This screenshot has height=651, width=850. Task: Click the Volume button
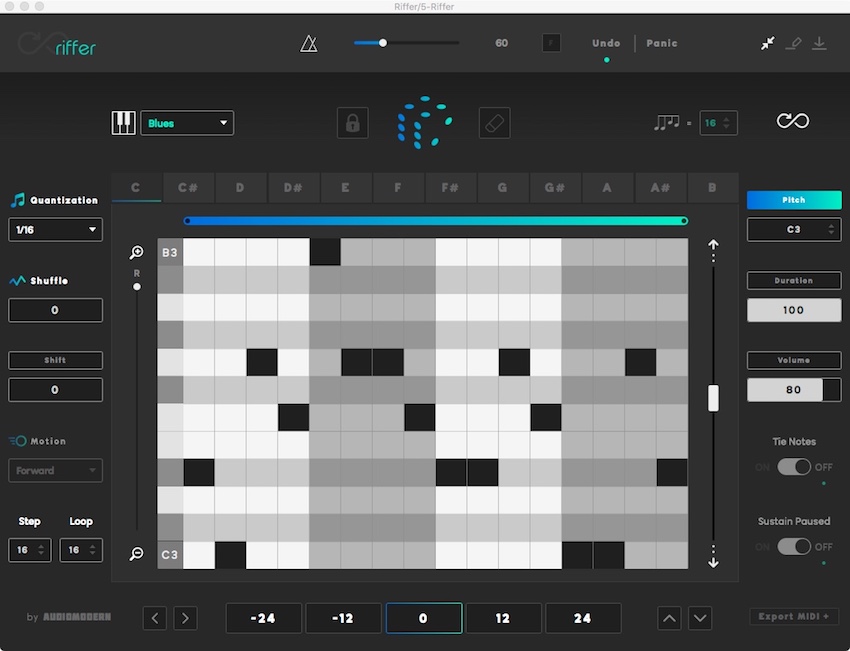coord(794,360)
